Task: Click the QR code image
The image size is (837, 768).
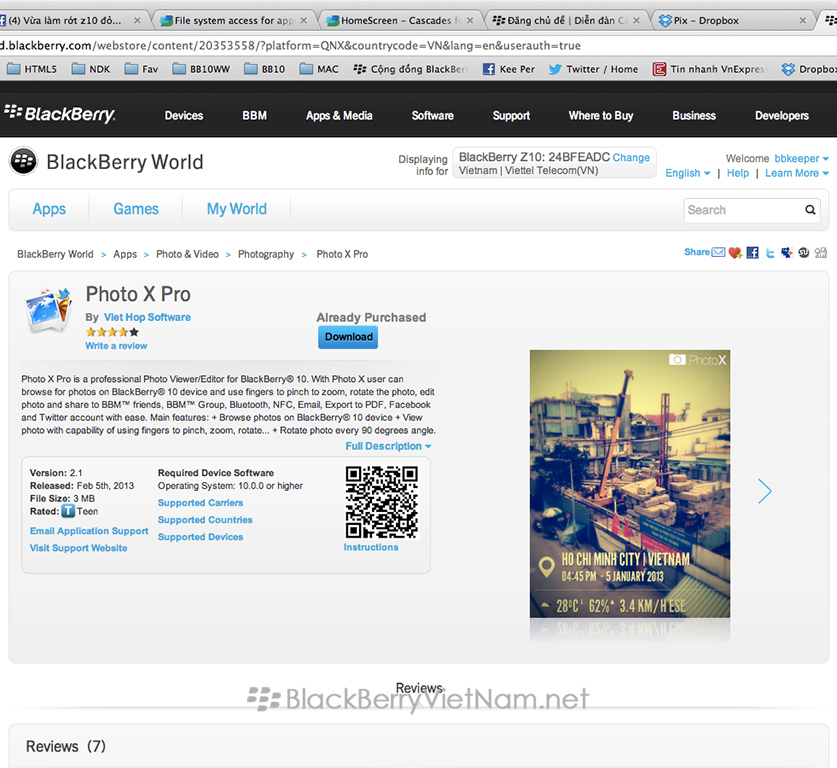Action: [x=382, y=502]
